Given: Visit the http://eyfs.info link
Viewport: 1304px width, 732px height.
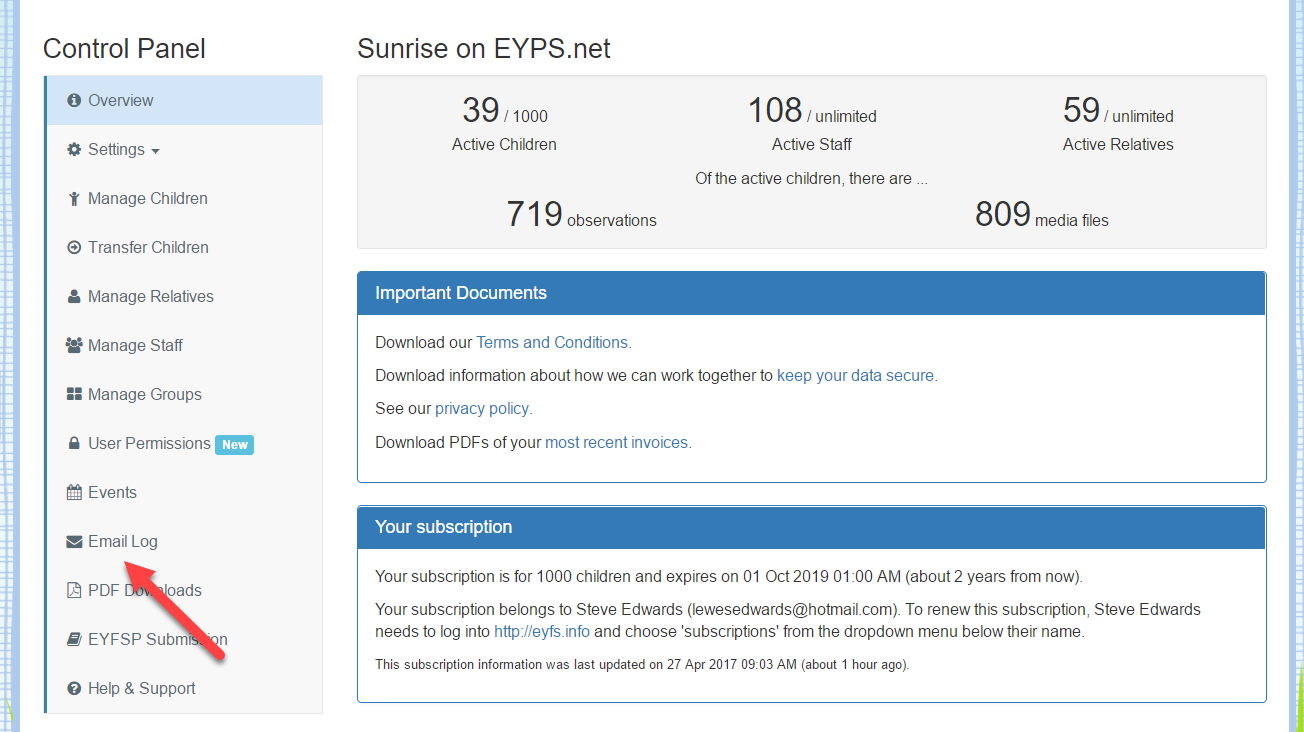Looking at the screenshot, I should (542, 631).
